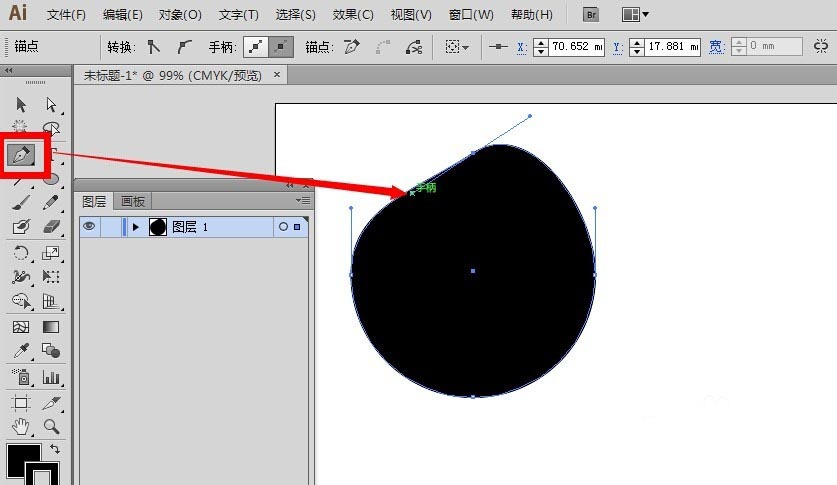Open Adobe Bridge via Br icon
Screen dimensions: 837x485
tap(591, 14)
